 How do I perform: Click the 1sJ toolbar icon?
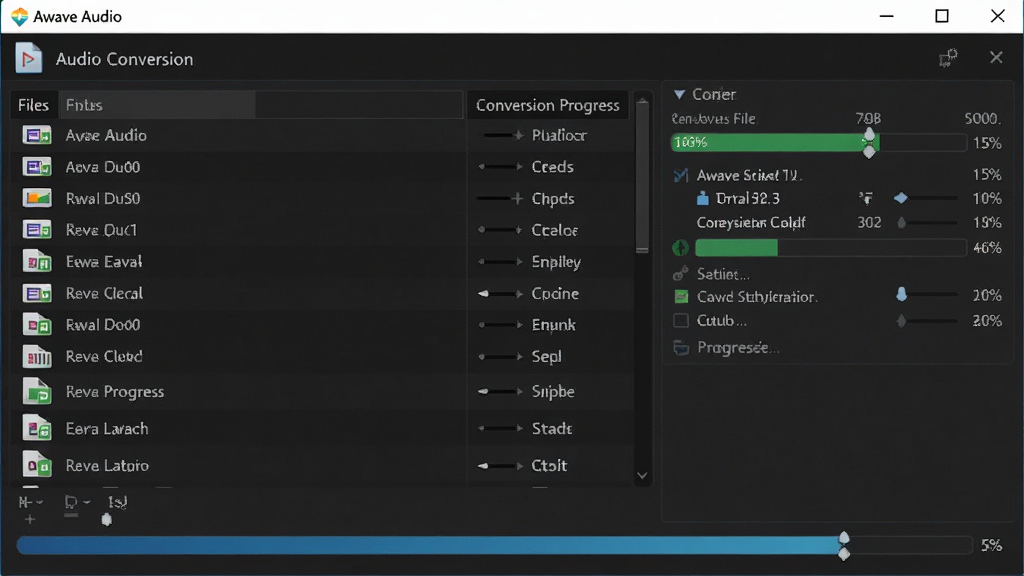[x=117, y=502]
